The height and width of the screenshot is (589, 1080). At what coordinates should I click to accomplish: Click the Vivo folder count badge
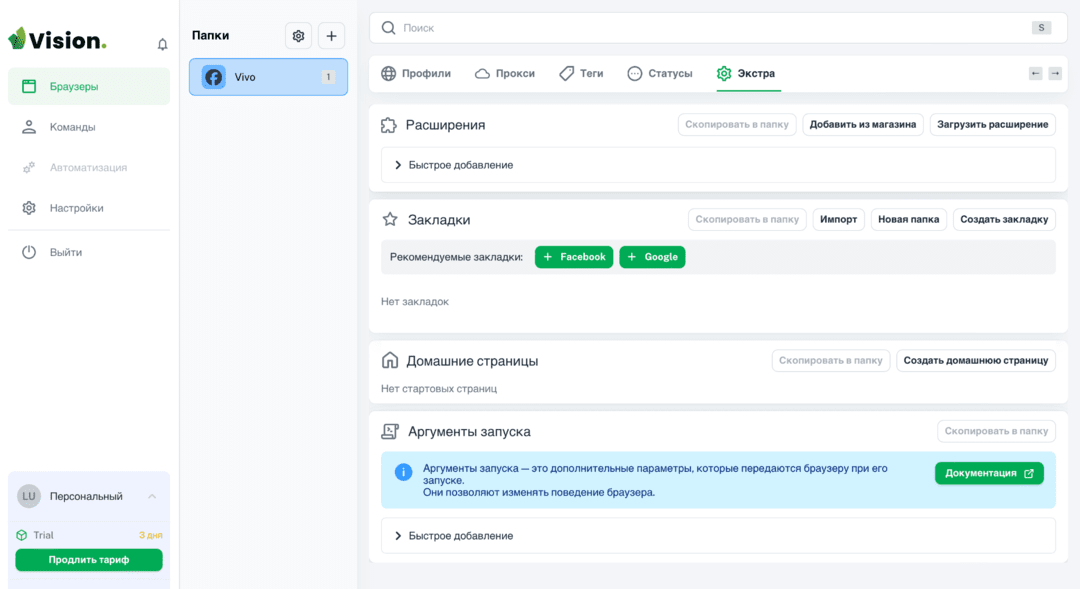329,77
